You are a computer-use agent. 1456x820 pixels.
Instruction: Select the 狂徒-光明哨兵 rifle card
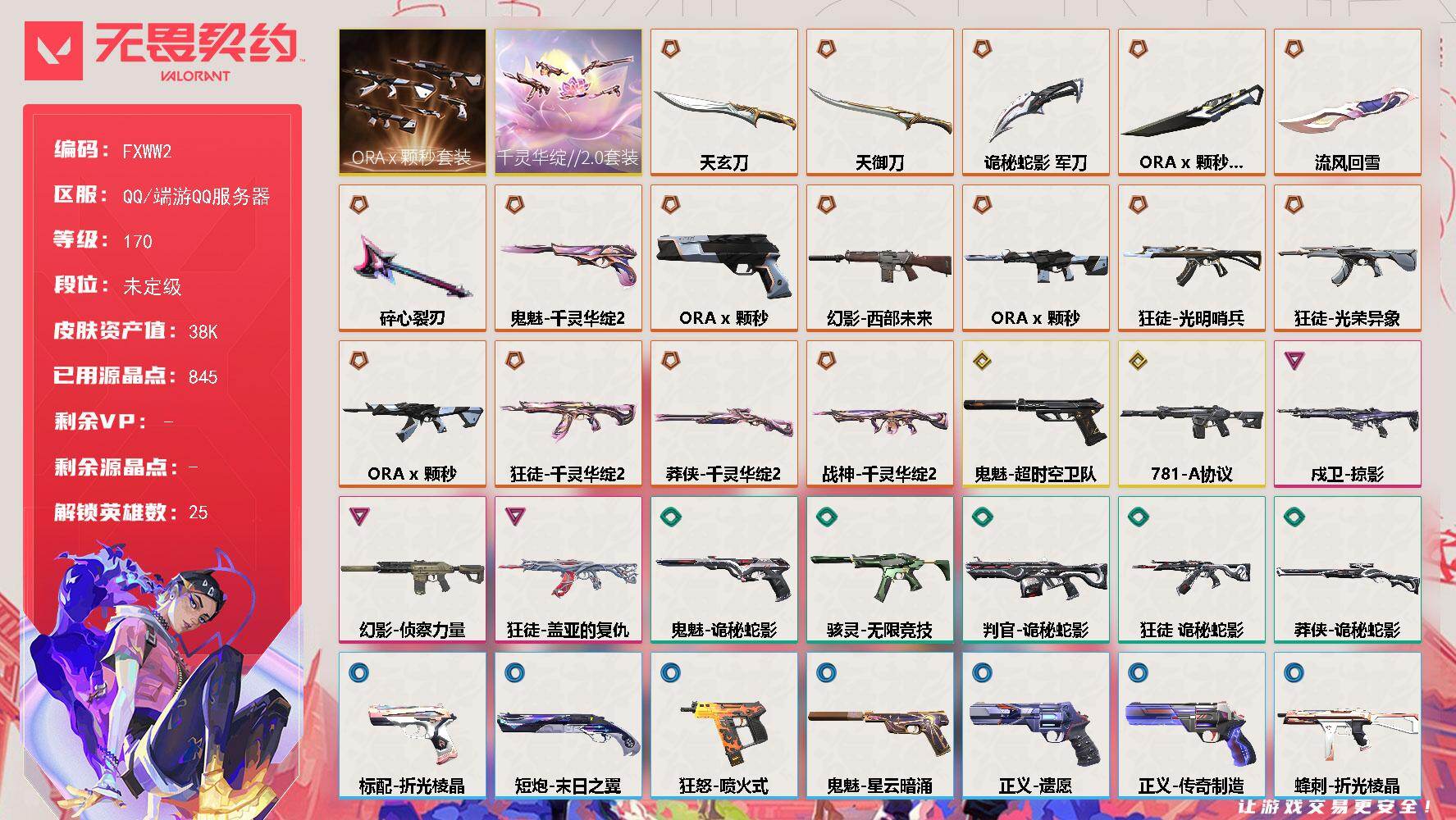click(x=1191, y=257)
